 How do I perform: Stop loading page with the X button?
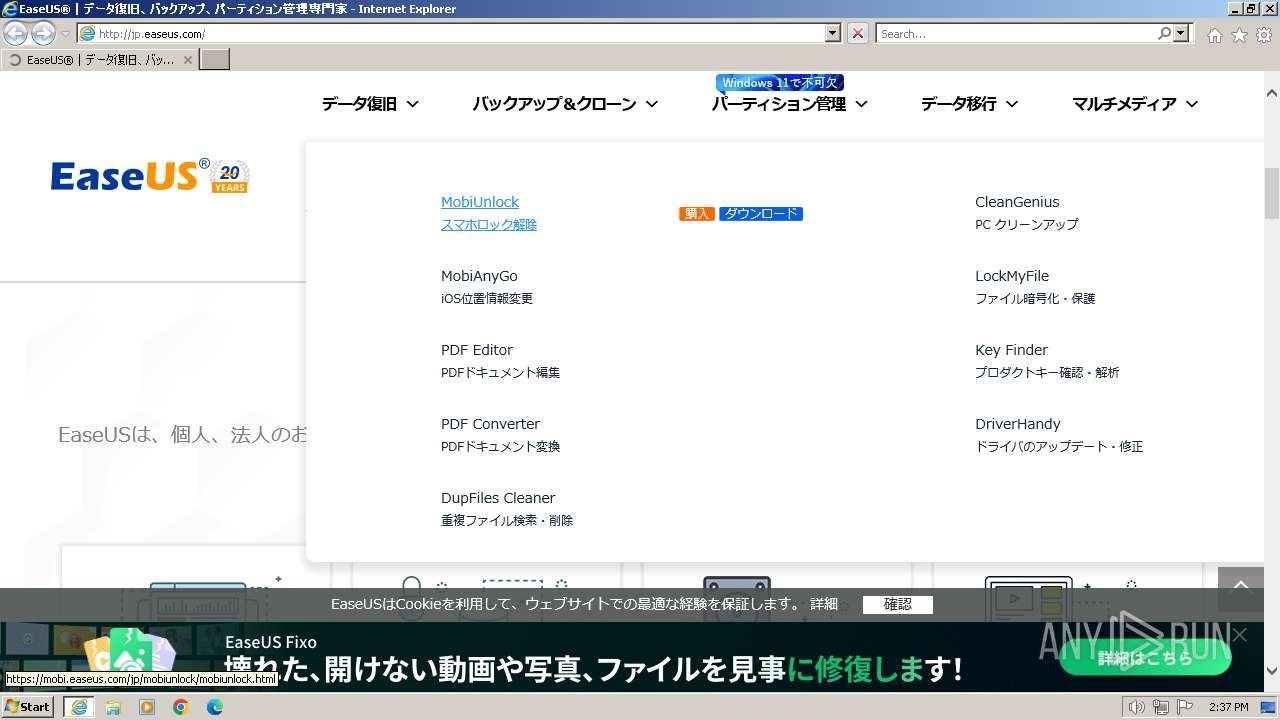858,33
